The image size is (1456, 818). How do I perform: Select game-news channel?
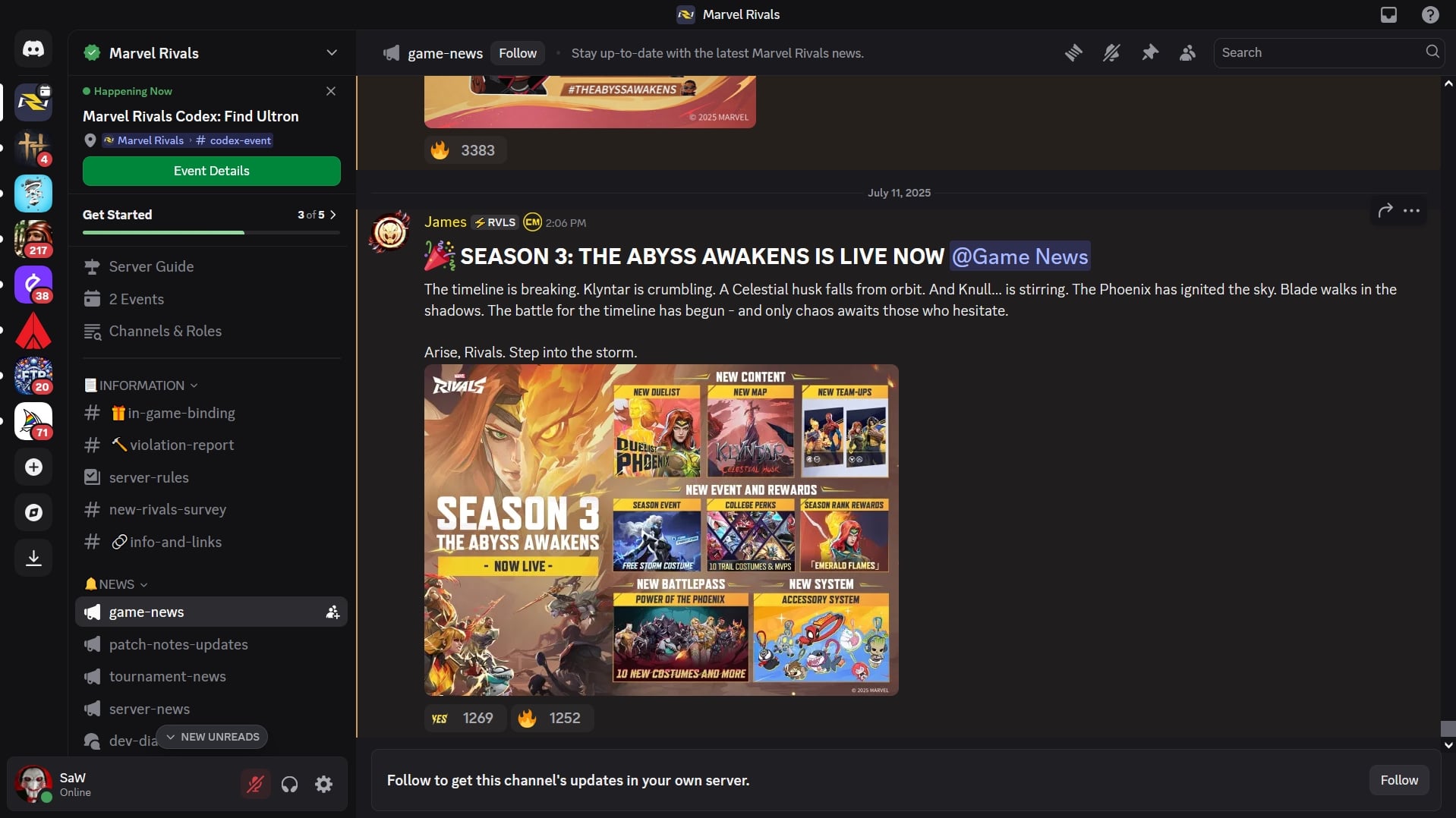212,612
